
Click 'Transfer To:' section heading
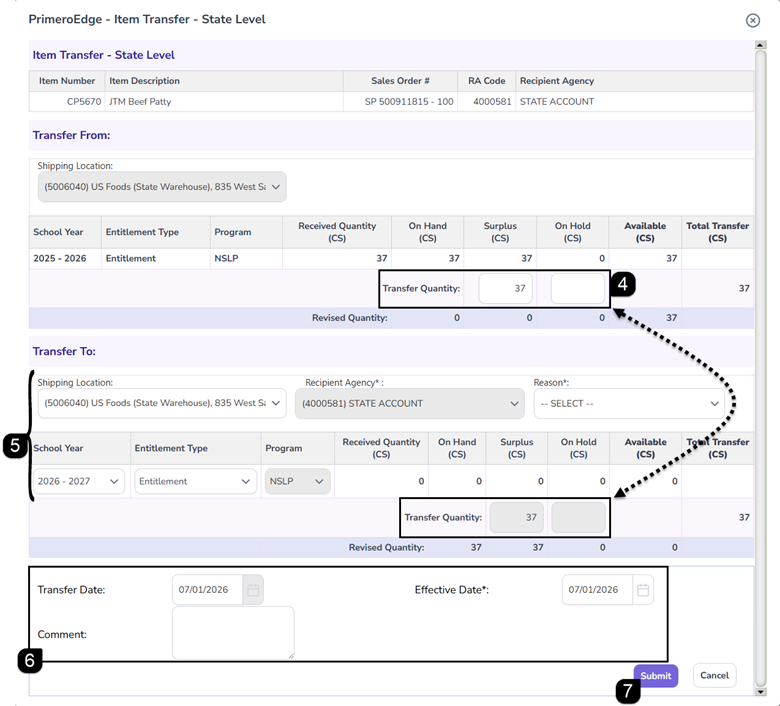[64, 351]
